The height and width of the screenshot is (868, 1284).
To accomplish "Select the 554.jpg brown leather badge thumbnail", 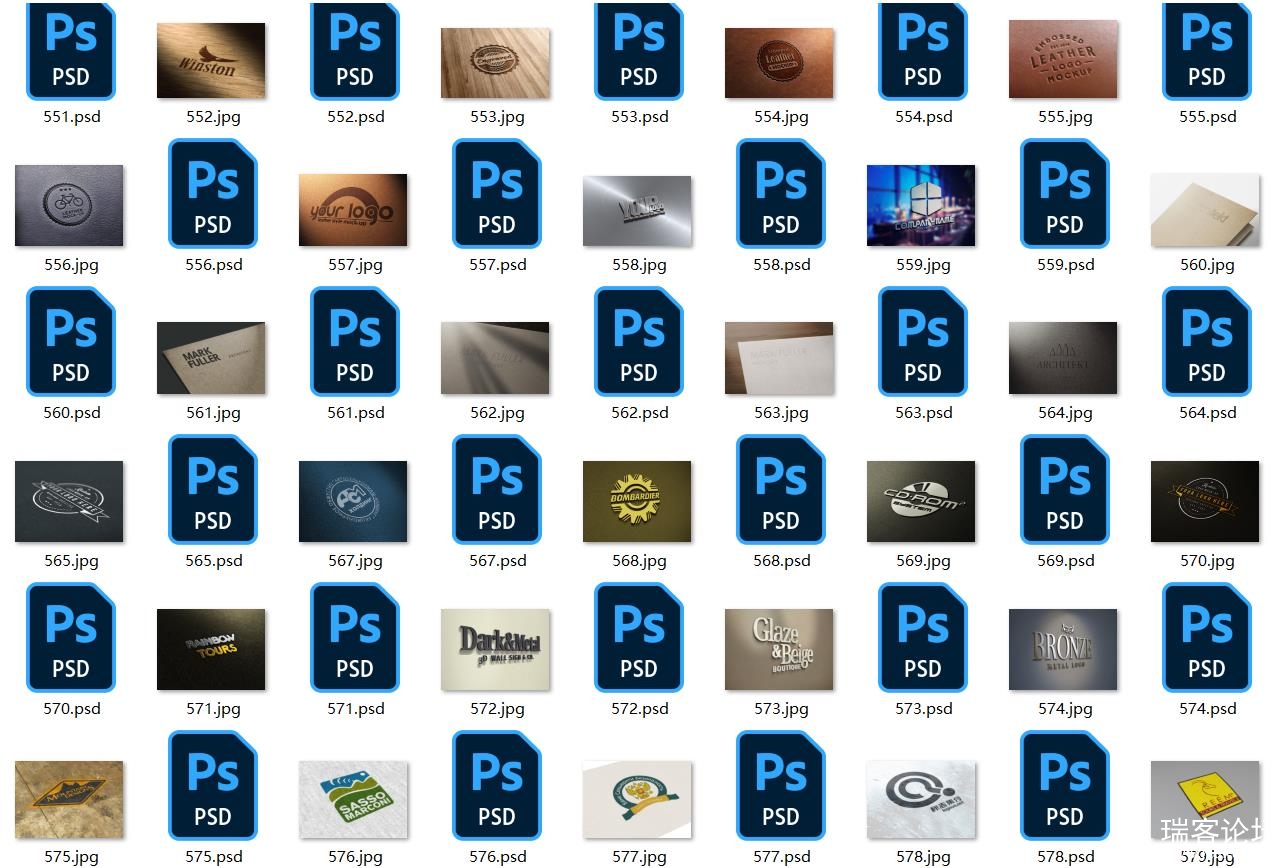I will coord(779,63).
